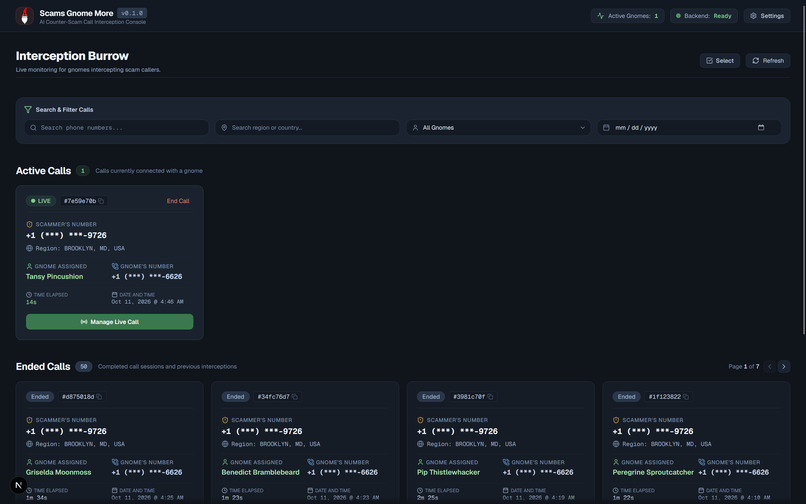Click Ended badge on call #34fc76d7
The width and height of the screenshot is (806, 504).
(235, 397)
